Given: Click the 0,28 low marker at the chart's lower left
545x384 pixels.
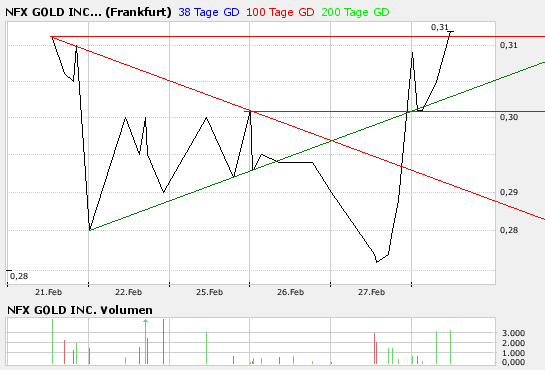Looking at the screenshot, I should click(19, 276).
